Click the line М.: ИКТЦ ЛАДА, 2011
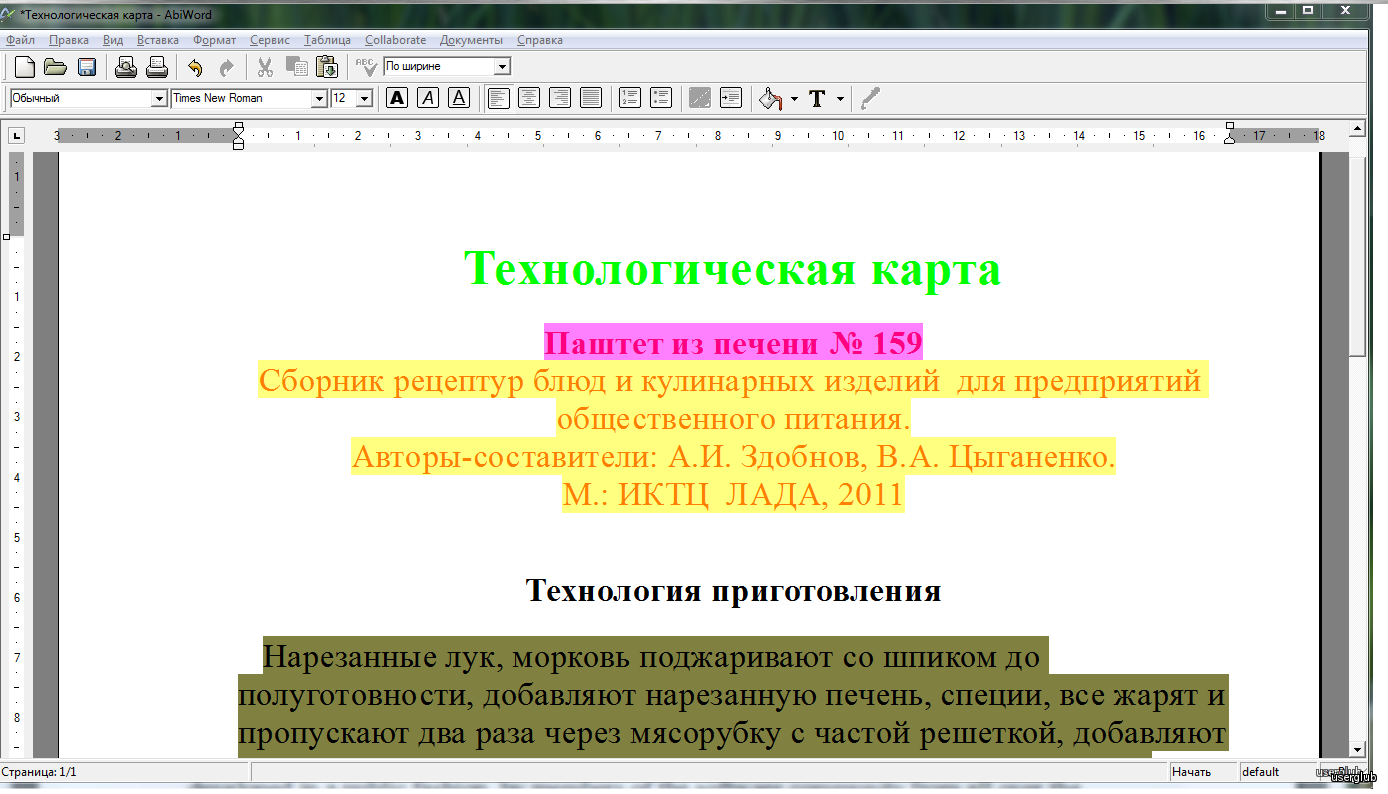 click(732, 495)
